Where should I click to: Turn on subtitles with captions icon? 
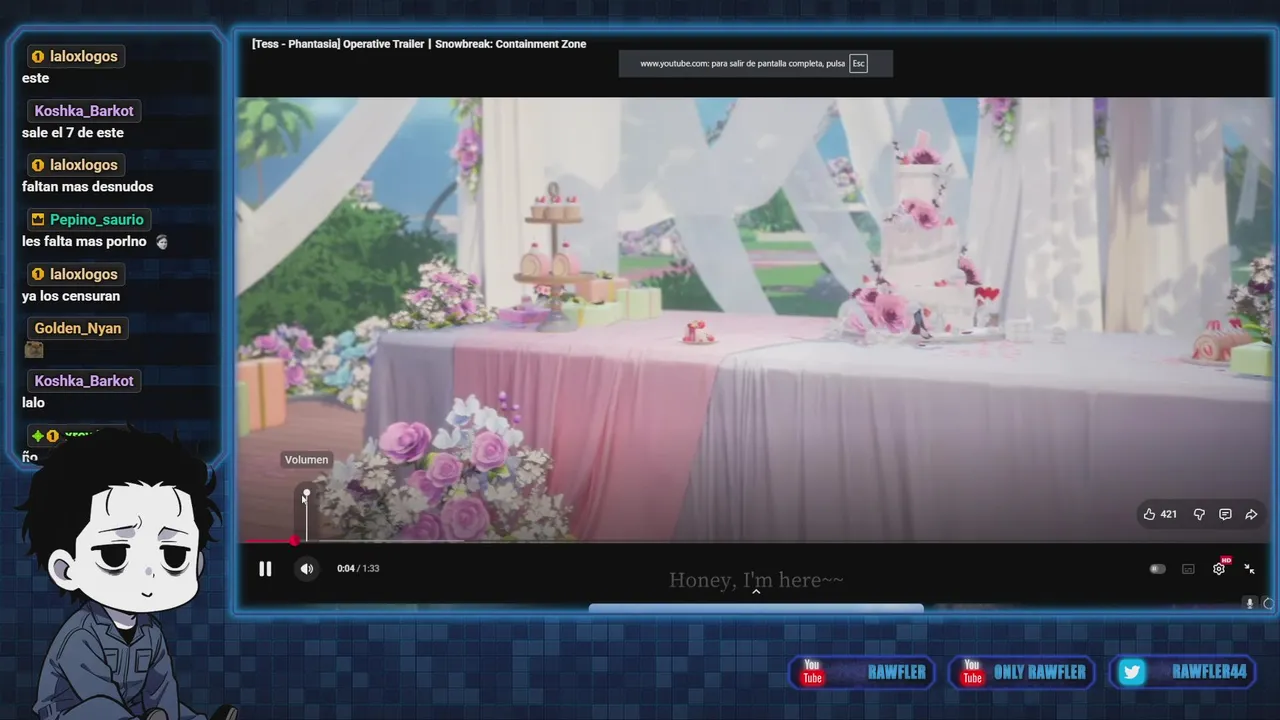(x=1188, y=569)
